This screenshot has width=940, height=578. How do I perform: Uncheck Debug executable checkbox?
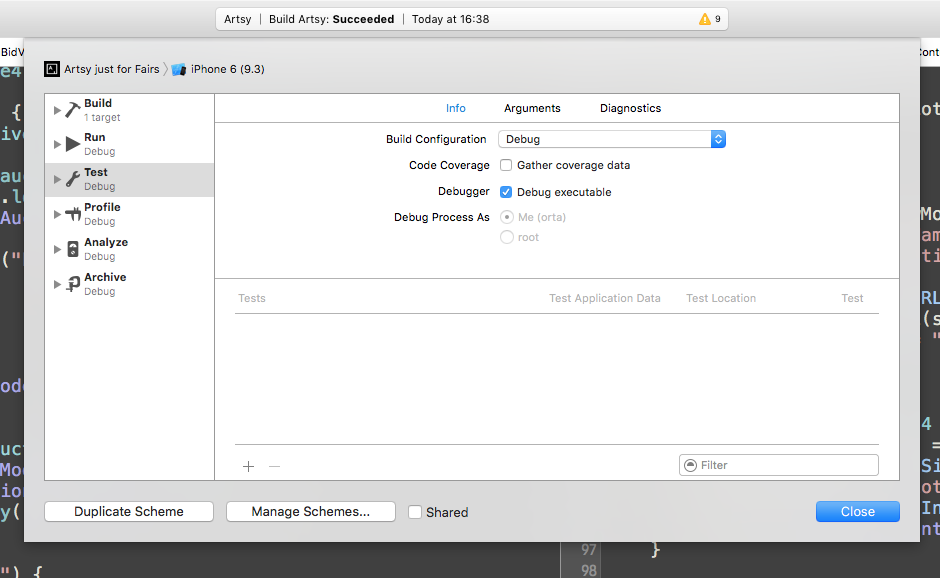tap(506, 192)
